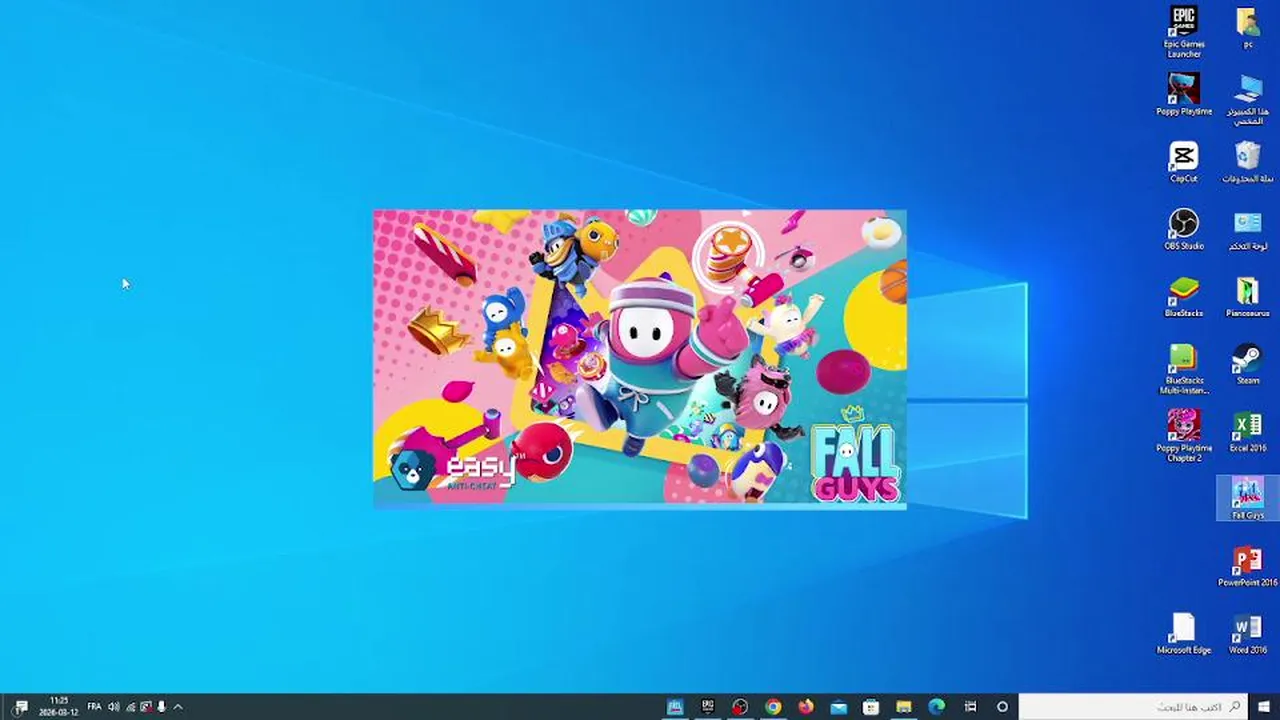Open Cortana circle icon in taskbar
Image resolution: width=1280 pixels, height=720 pixels.
pos(1002,707)
